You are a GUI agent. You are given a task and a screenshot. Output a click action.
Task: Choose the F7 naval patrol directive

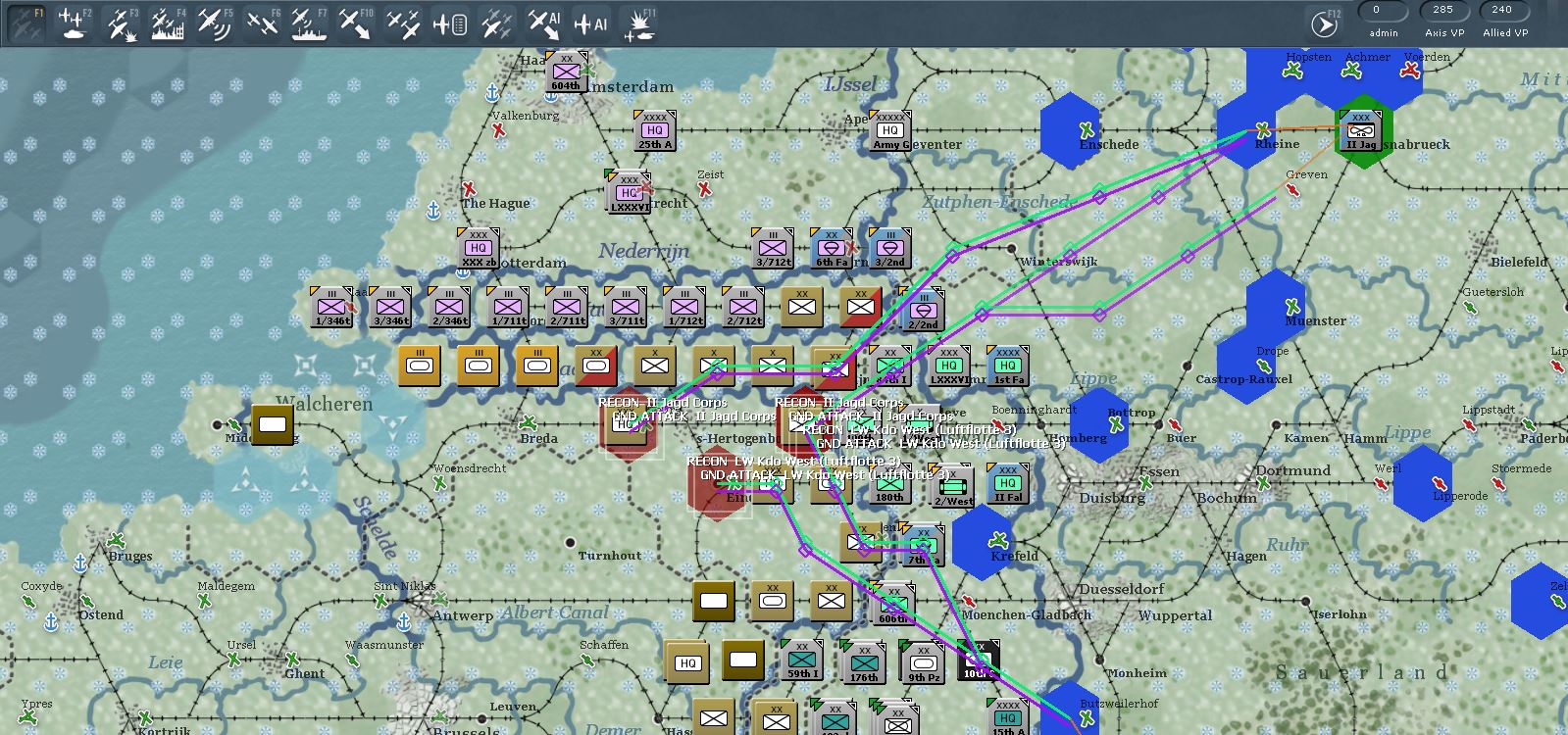tap(309, 23)
